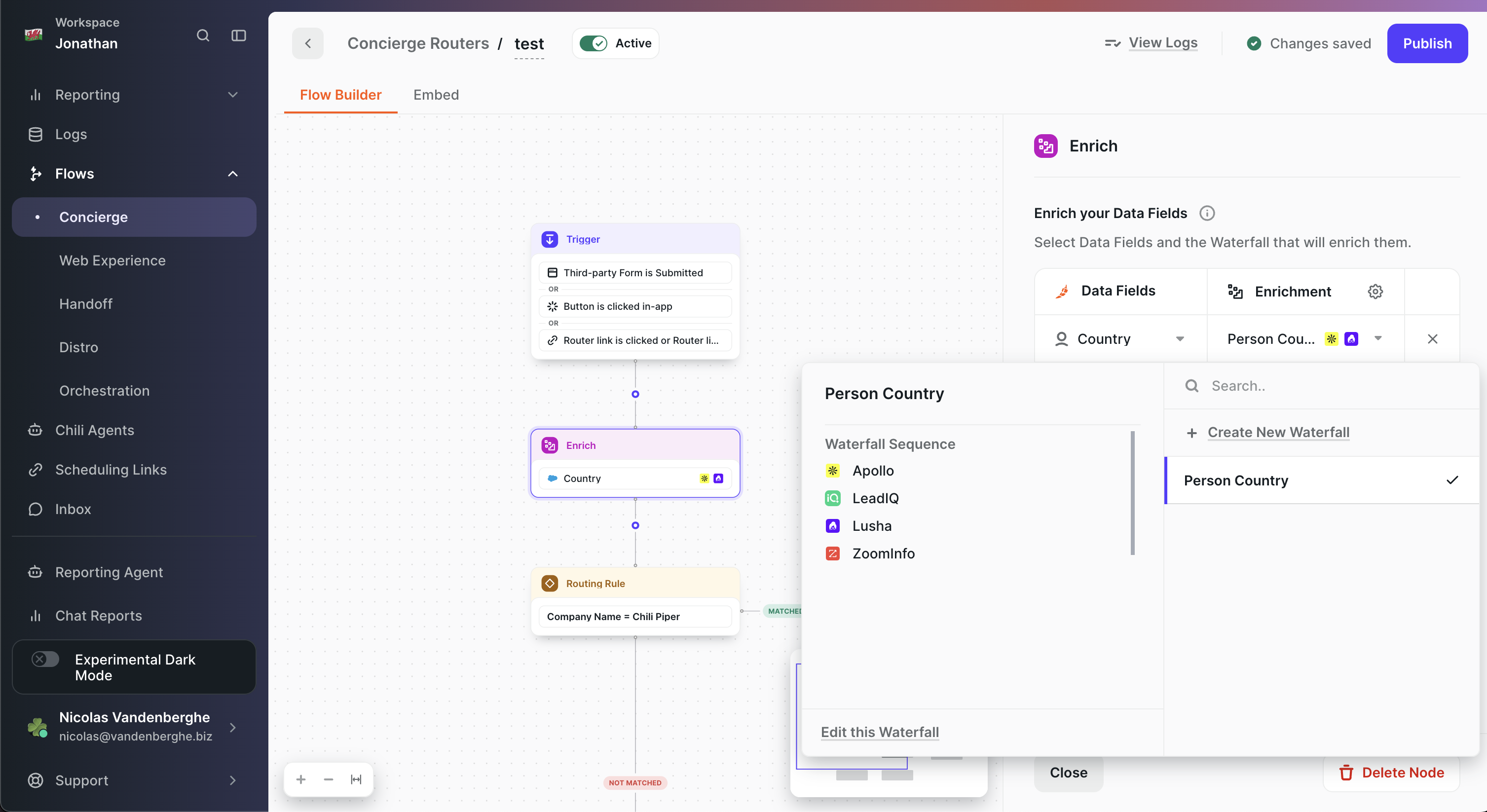
Task: Click the Publish button
Action: [1427, 43]
